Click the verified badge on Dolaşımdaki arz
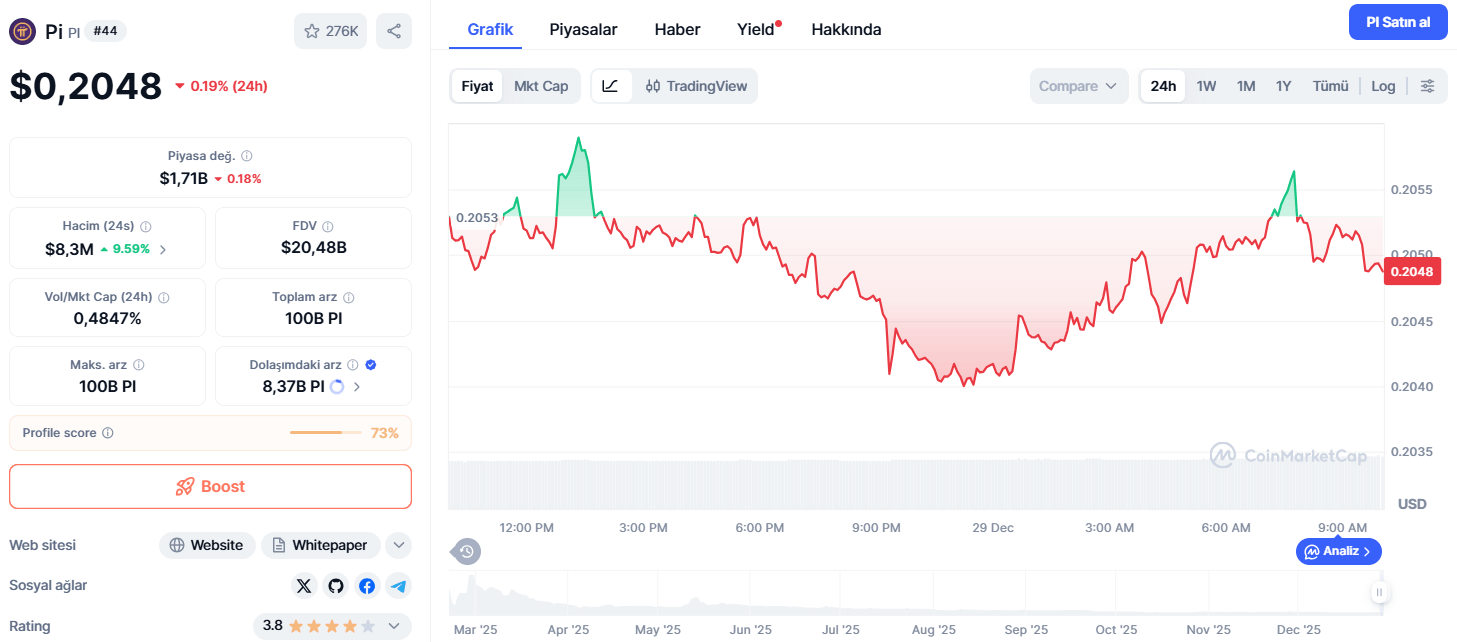The width and height of the screenshot is (1457, 642). pos(371,366)
